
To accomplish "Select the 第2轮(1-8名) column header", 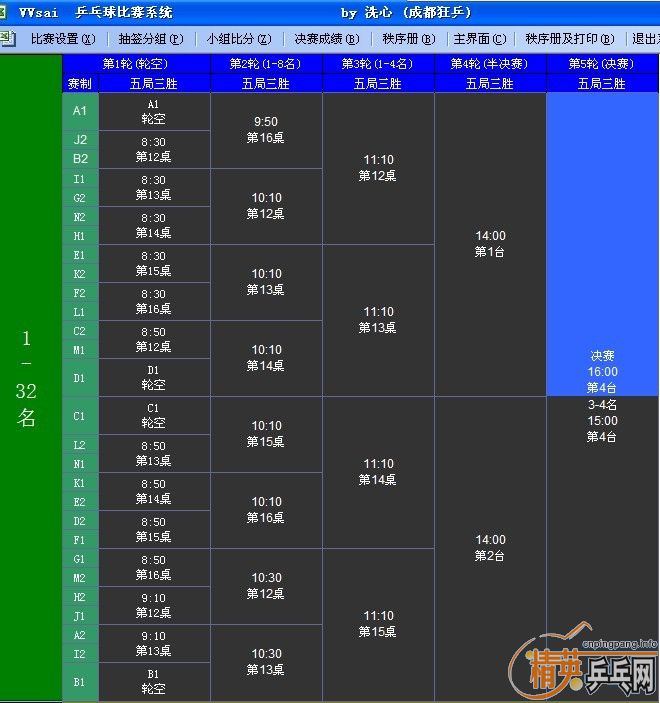I will [x=266, y=64].
